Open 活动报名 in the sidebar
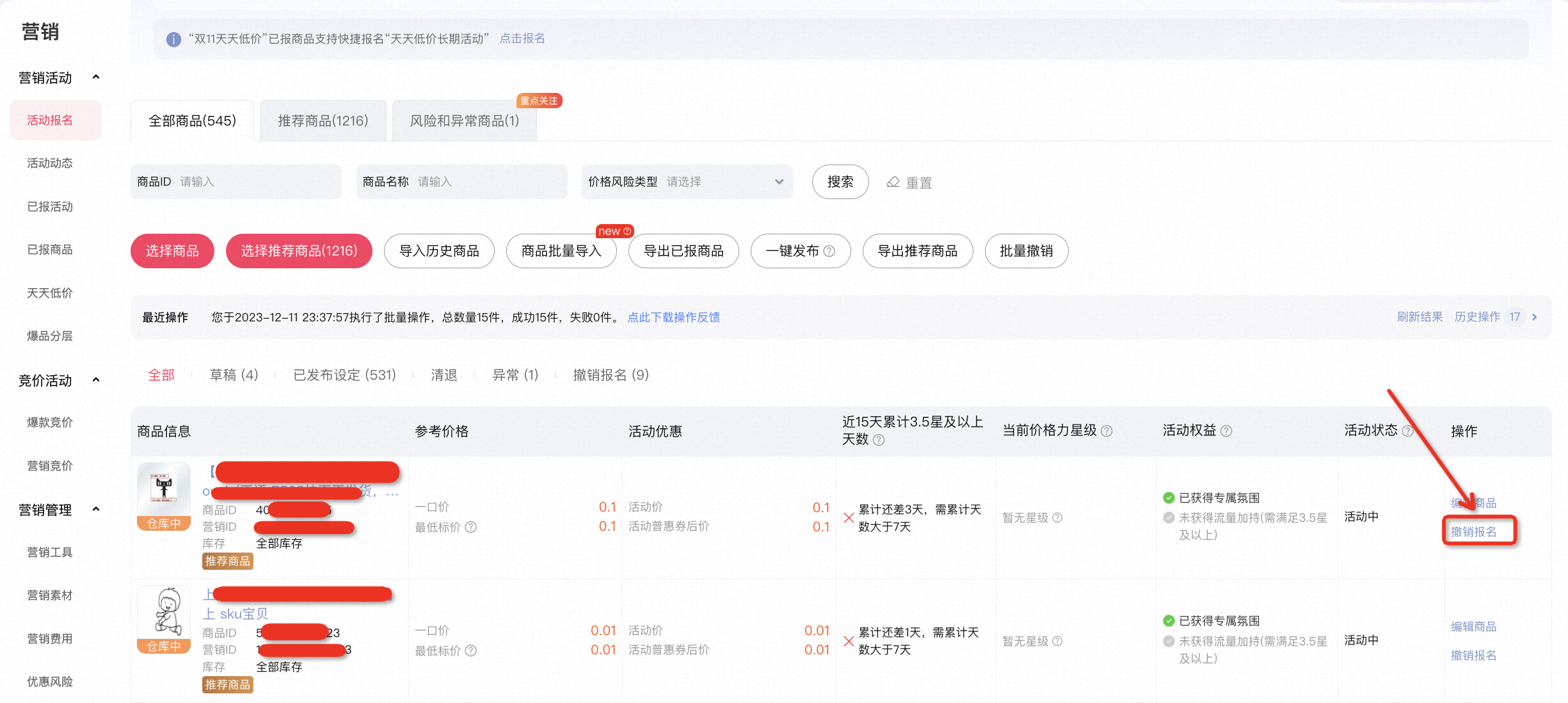 click(56, 120)
